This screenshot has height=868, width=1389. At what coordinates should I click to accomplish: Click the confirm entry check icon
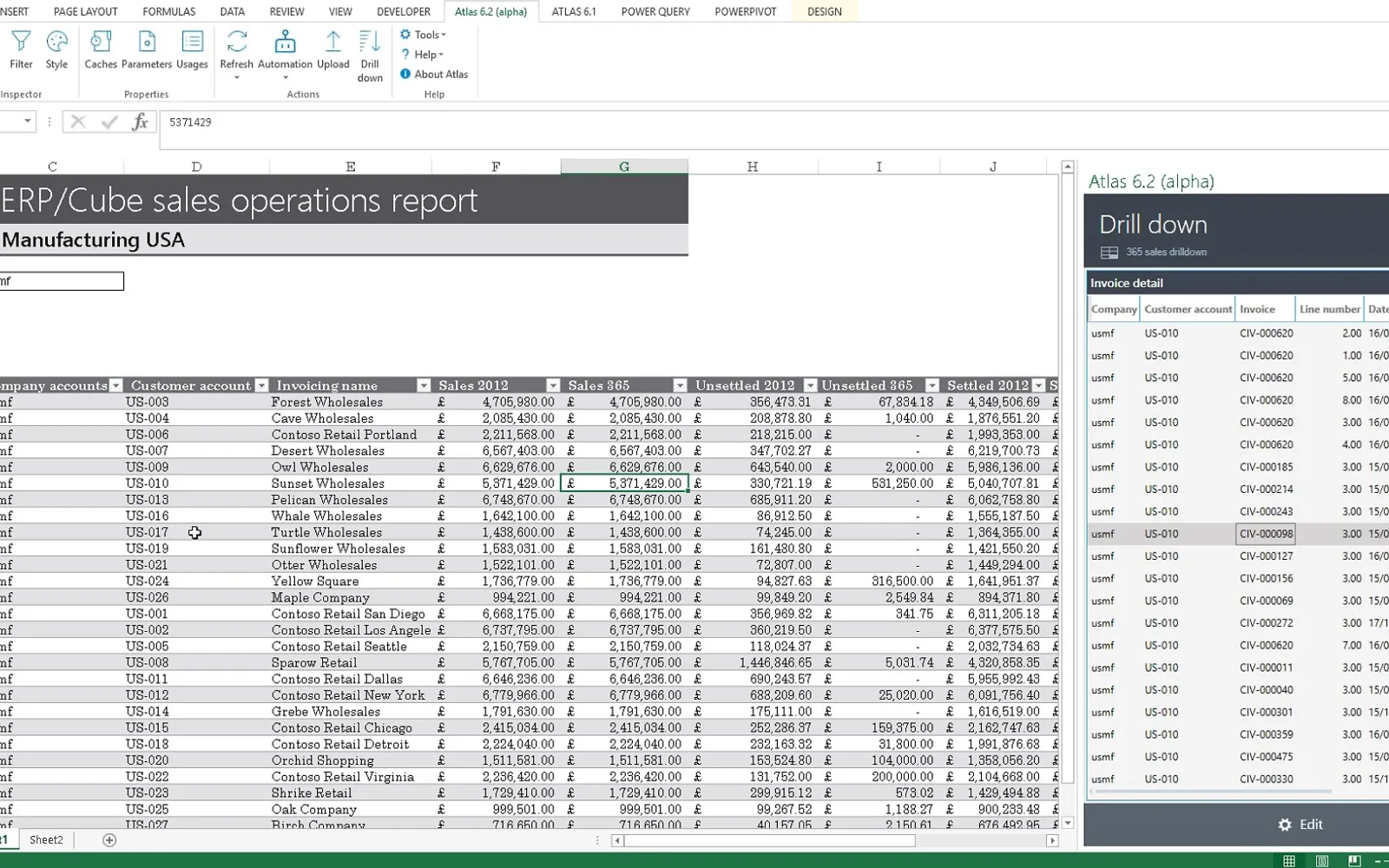click(109, 122)
